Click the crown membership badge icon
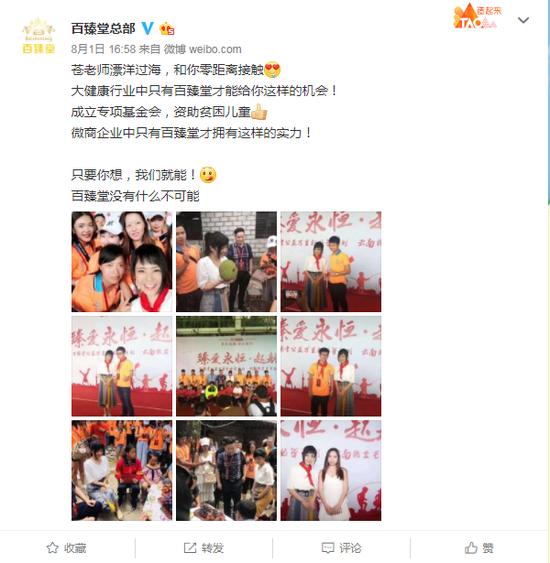Screen dimensions: 550x563 (167, 28)
